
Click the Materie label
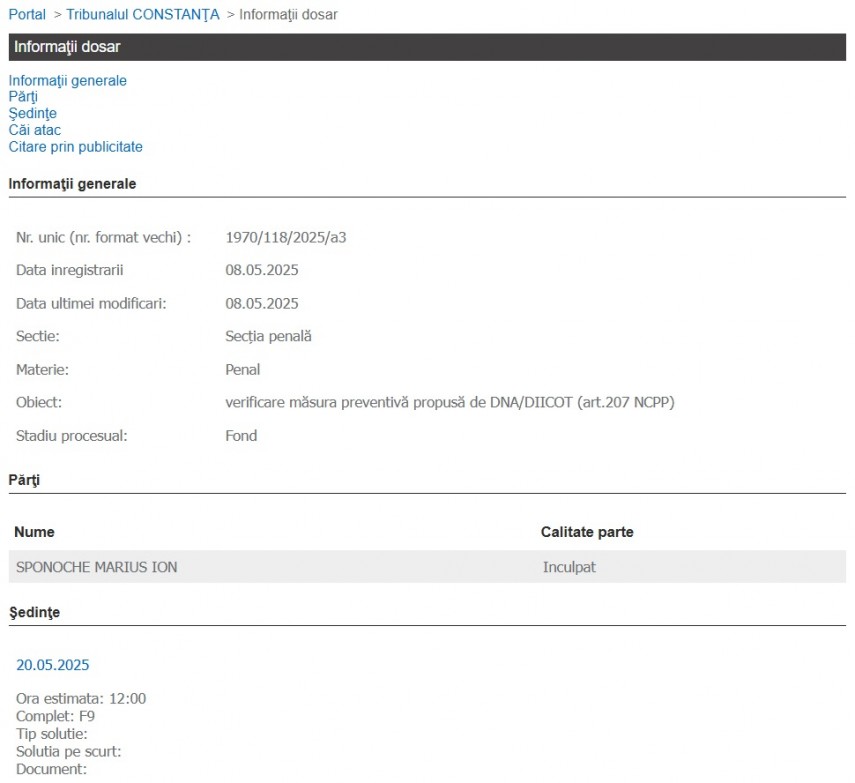[x=43, y=370]
